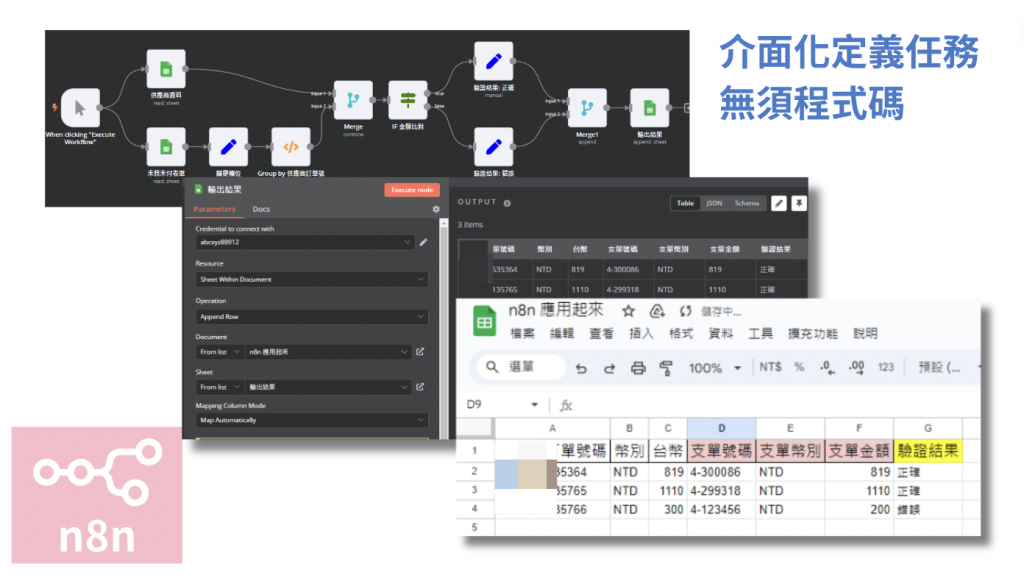Click the sync status icon beside 儲存中
Image resolution: width=1024 pixels, height=575 pixels.
685,311
